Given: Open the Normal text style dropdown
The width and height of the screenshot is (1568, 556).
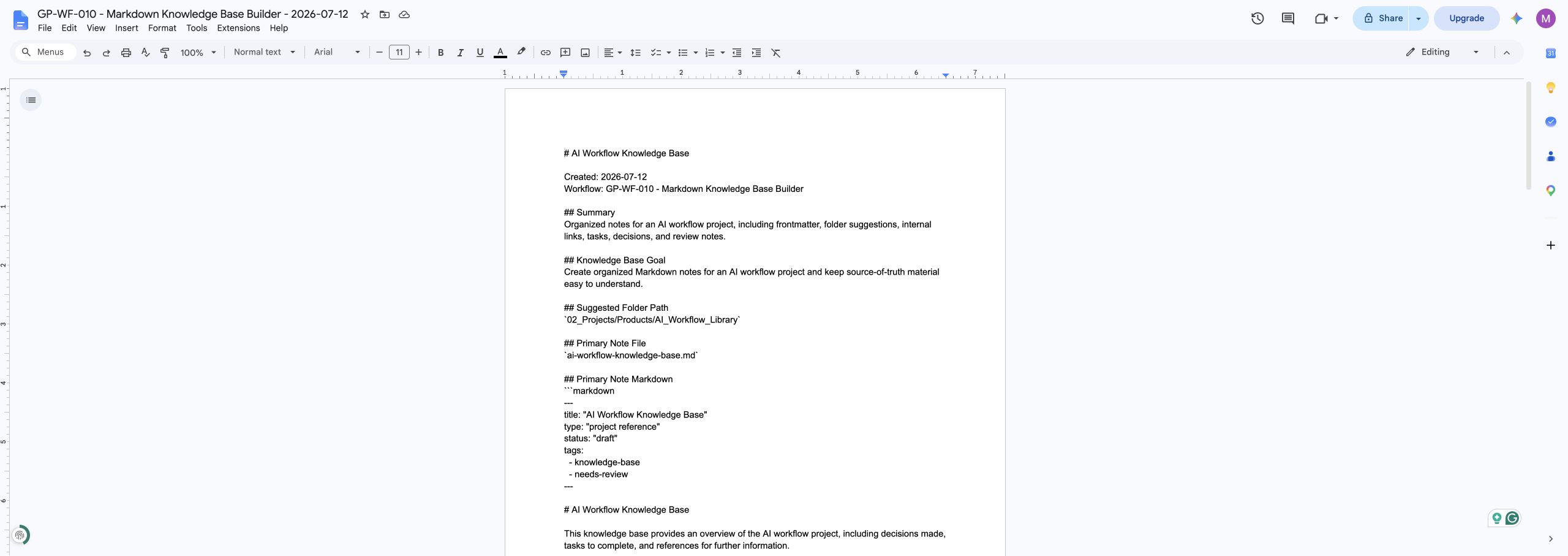Looking at the screenshot, I should pyautogui.click(x=265, y=52).
